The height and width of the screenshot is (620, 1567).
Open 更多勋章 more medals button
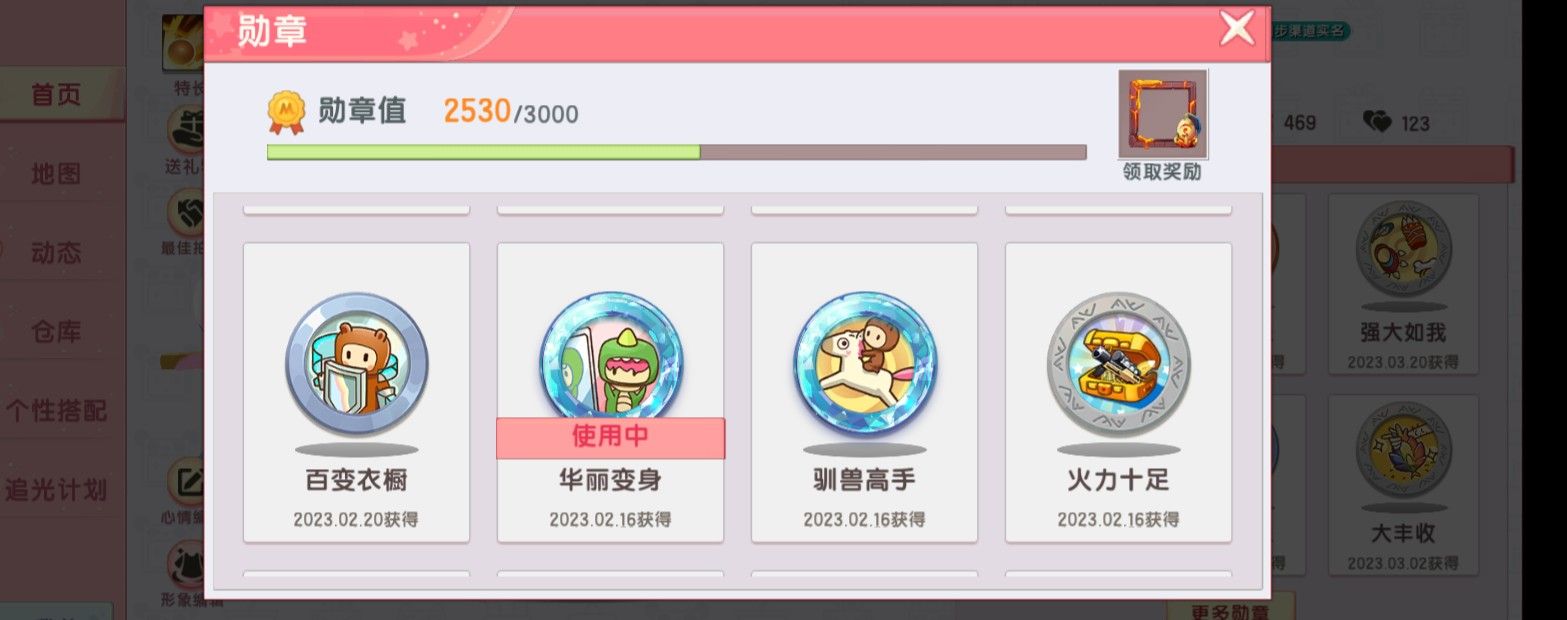[1230, 607]
